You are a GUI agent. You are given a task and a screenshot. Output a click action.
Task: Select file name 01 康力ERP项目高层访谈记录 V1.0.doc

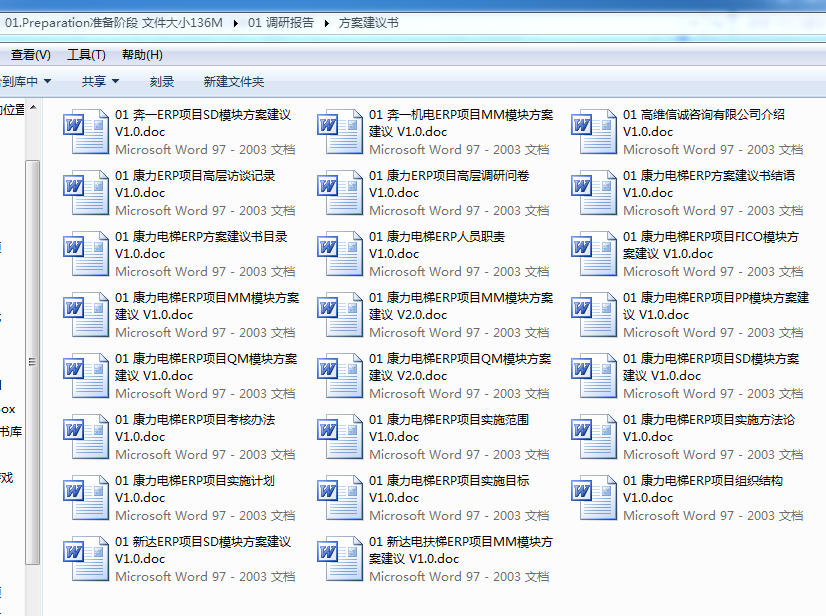click(x=195, y=184)
